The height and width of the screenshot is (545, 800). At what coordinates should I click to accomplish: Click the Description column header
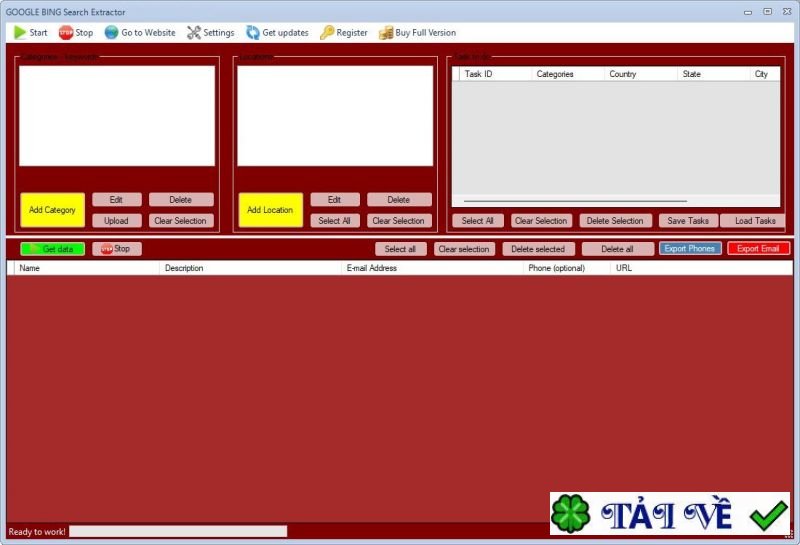[250, 268]
